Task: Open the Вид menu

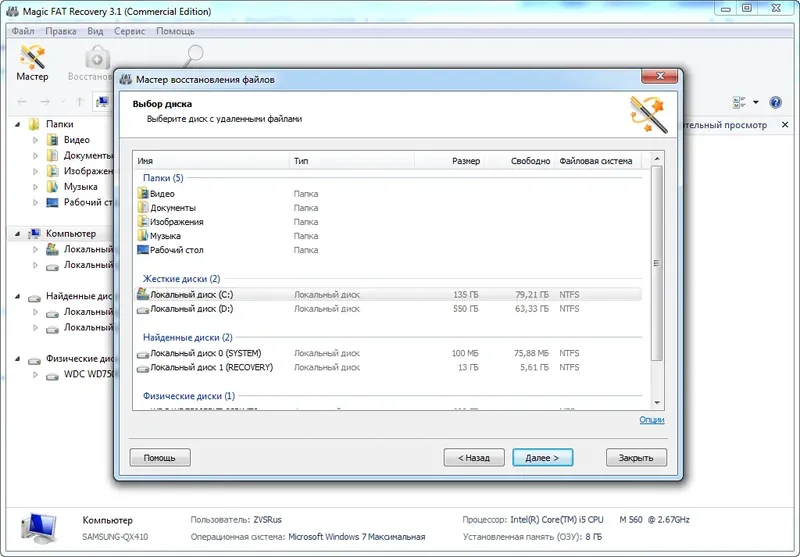Action: click(x=95, y=31)
